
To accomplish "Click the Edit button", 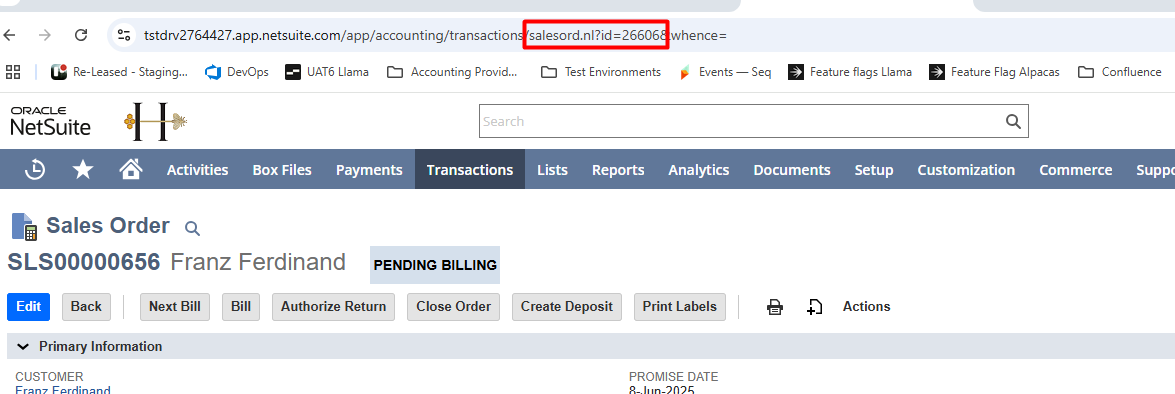I will click(x=28, y=306).
